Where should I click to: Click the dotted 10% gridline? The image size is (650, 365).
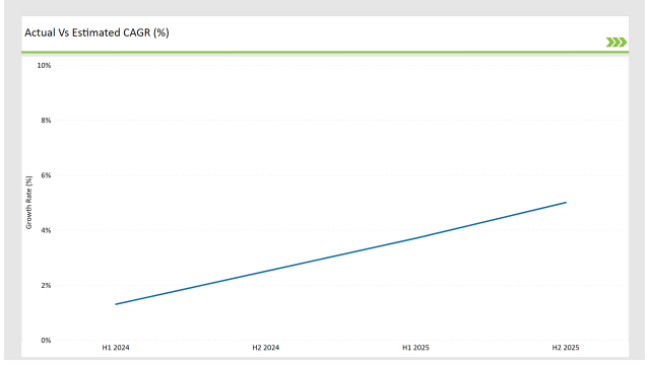click(x=340, y=66)
